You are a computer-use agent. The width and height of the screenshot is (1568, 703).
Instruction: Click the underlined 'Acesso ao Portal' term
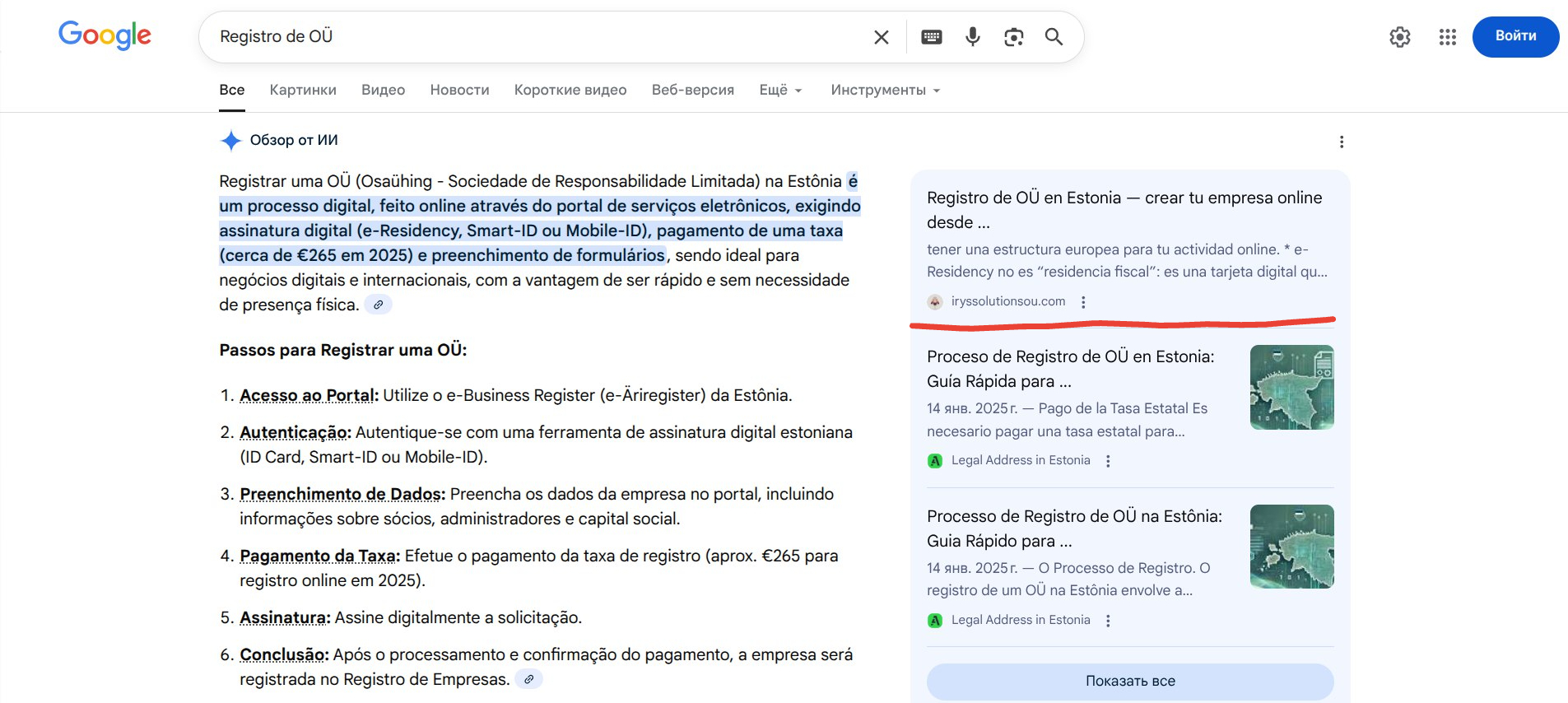point(307,395)
